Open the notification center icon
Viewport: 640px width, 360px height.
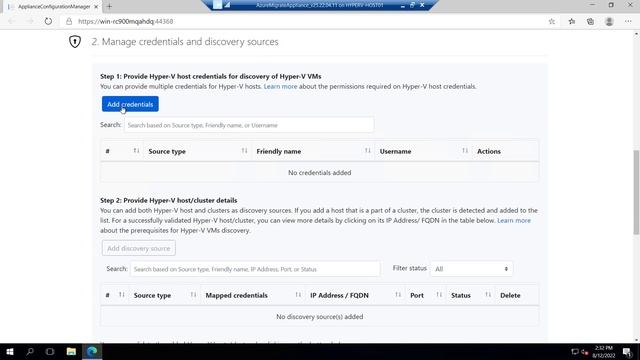click(x=627, y=351)
